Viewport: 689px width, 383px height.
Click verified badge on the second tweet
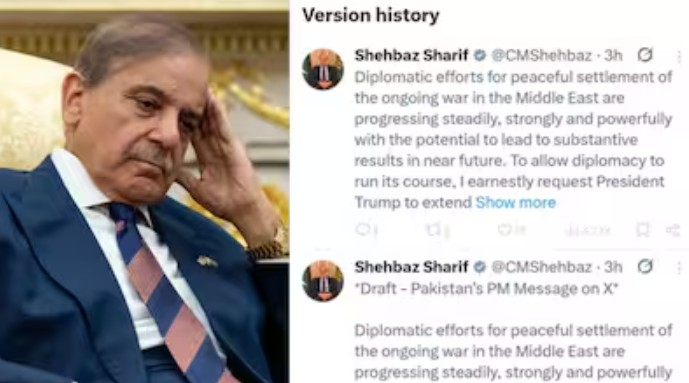click(479, 267)
